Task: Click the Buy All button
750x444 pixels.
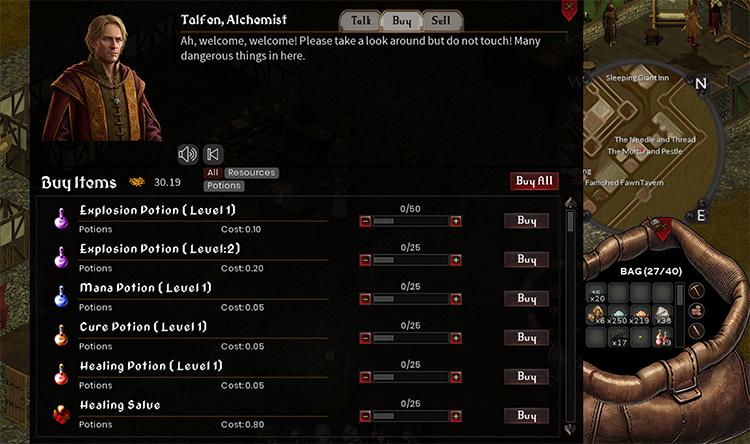Action: [x=534, y=181]
